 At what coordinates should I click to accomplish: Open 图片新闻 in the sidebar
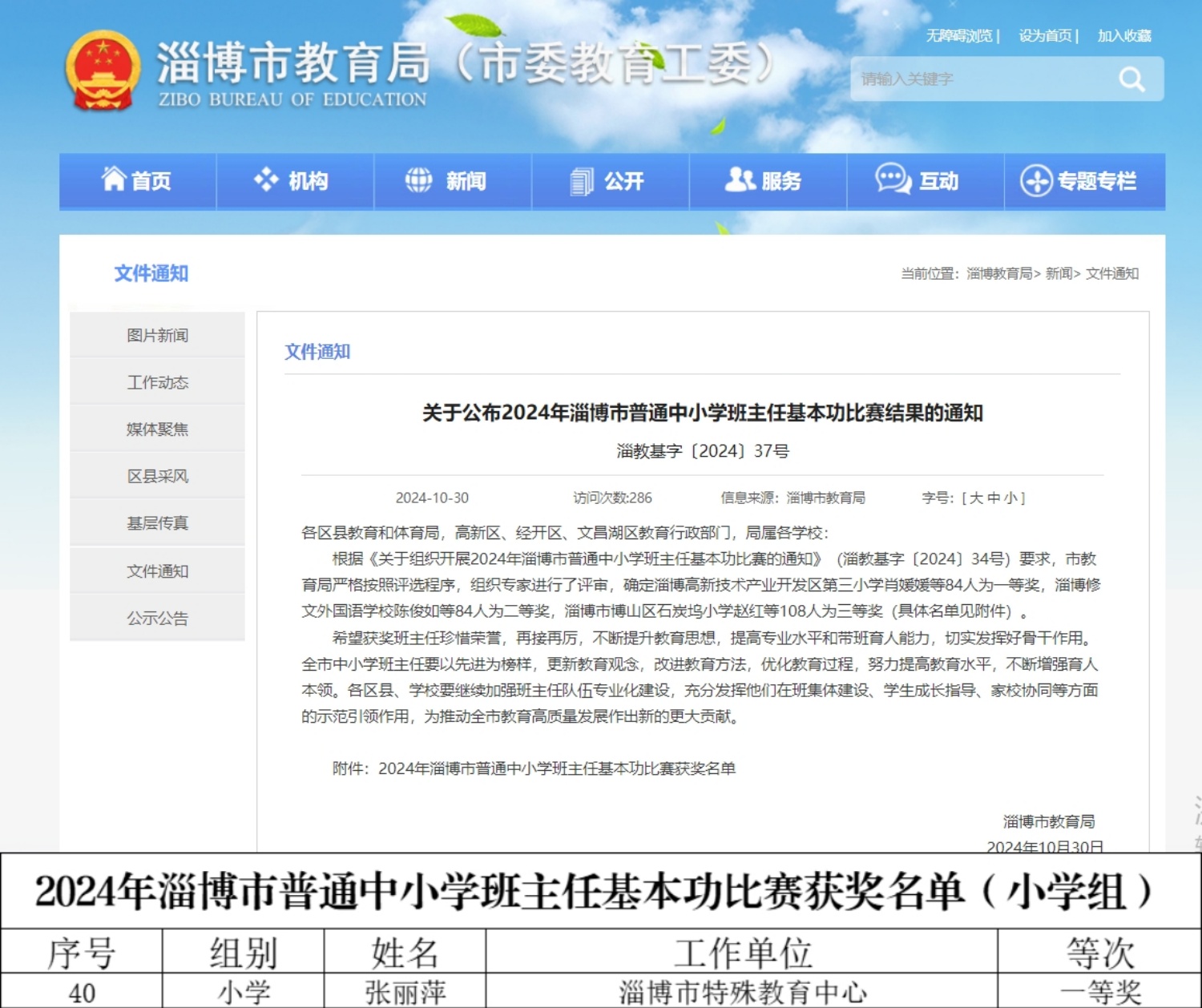(x=157, y=336)
